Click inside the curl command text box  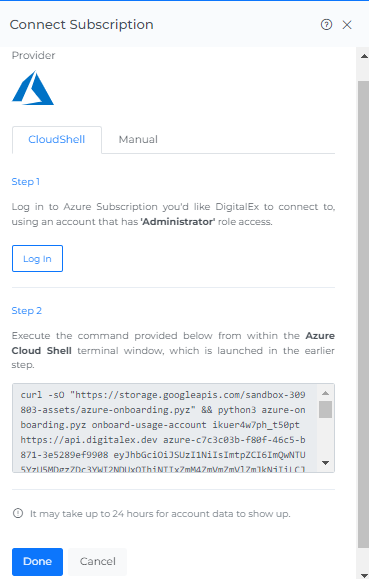164,428
